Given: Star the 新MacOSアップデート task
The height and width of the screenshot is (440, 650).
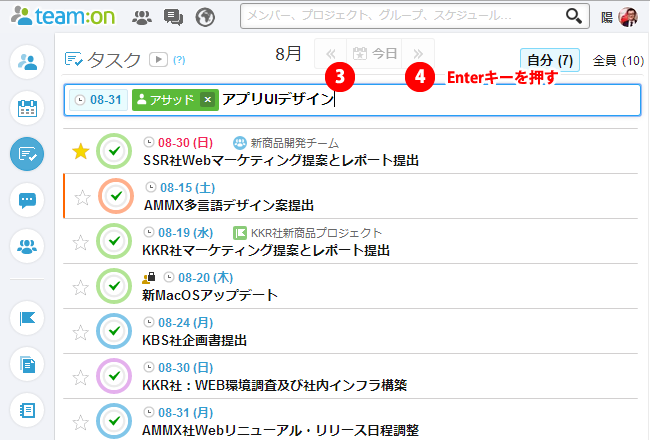Looking at the screenshot, I should (80, 287).
